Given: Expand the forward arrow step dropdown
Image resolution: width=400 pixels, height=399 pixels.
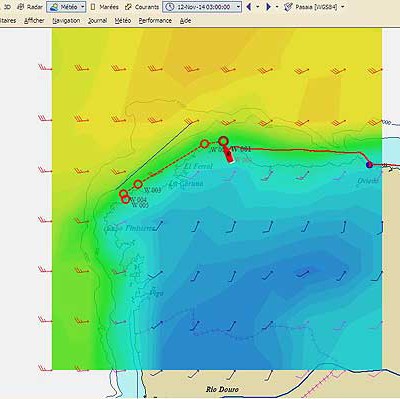Looking at the screenshot, I should coord(277,7).
